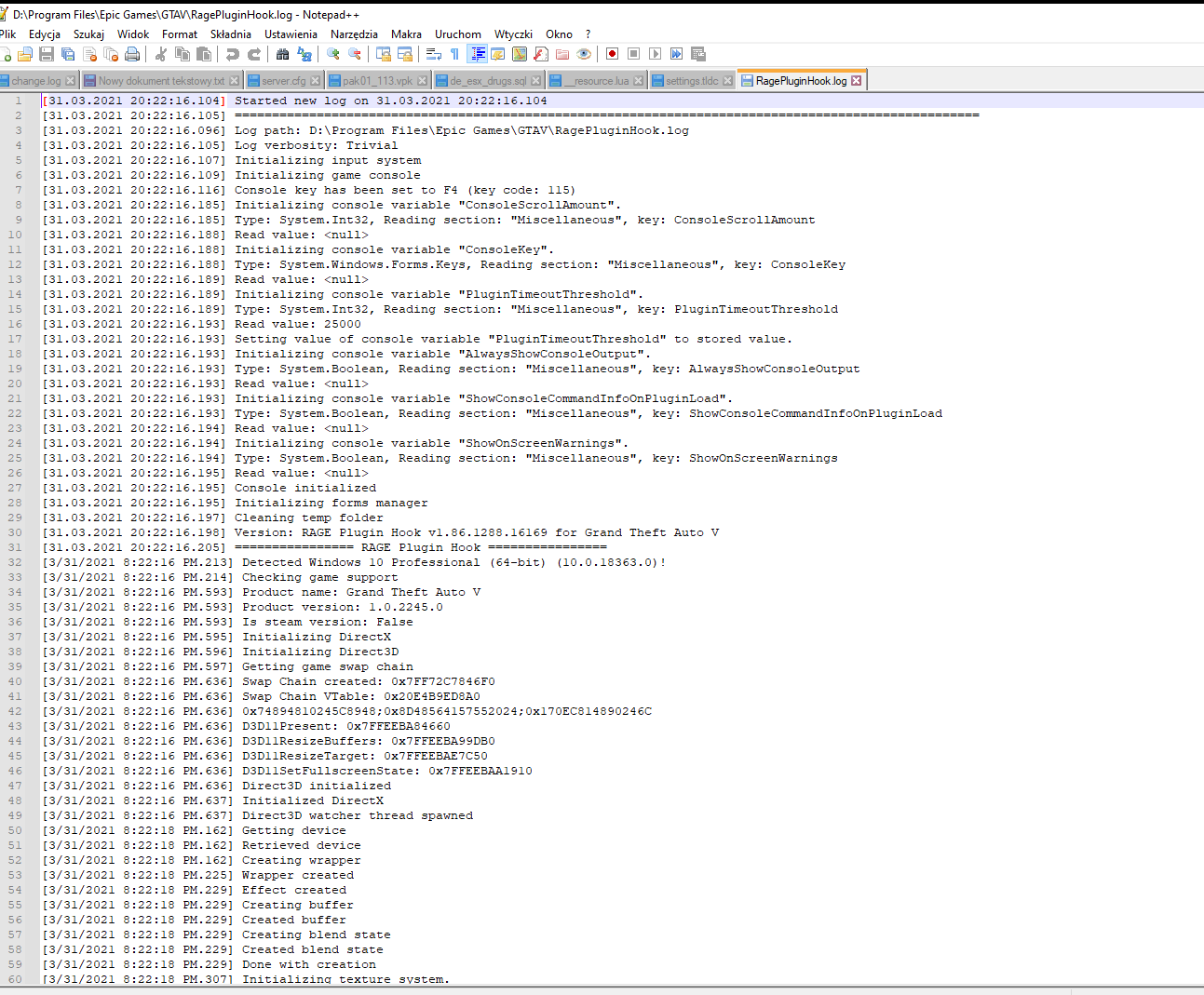This screenshot has height=995, width=1204.
Task: Open Folder as Workspace panel
Action: pyautogui.click(x=562, y=54)
